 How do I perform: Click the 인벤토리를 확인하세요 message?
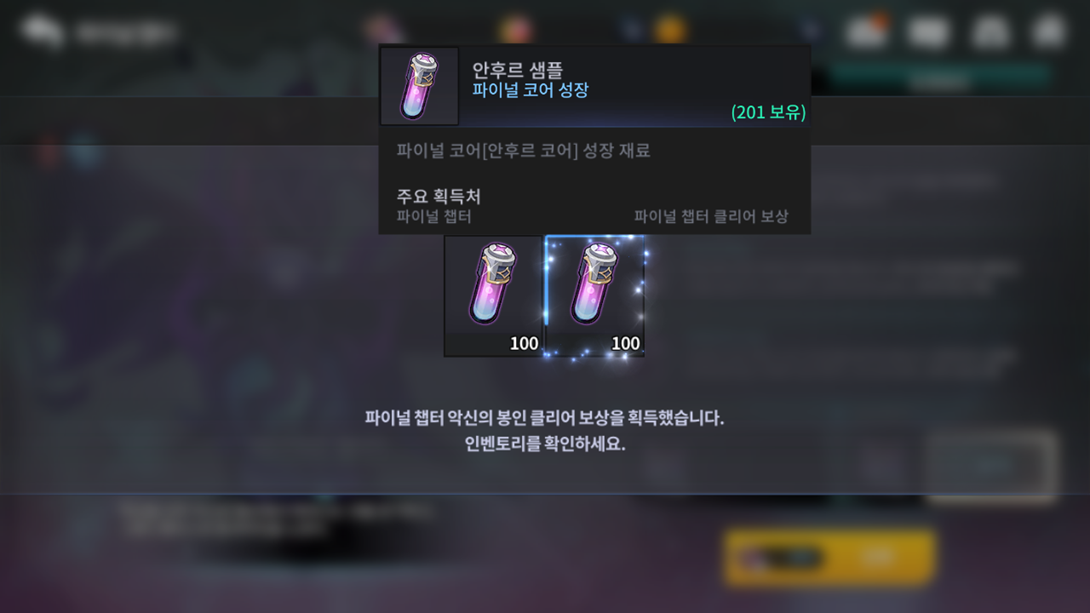[544, 443]
